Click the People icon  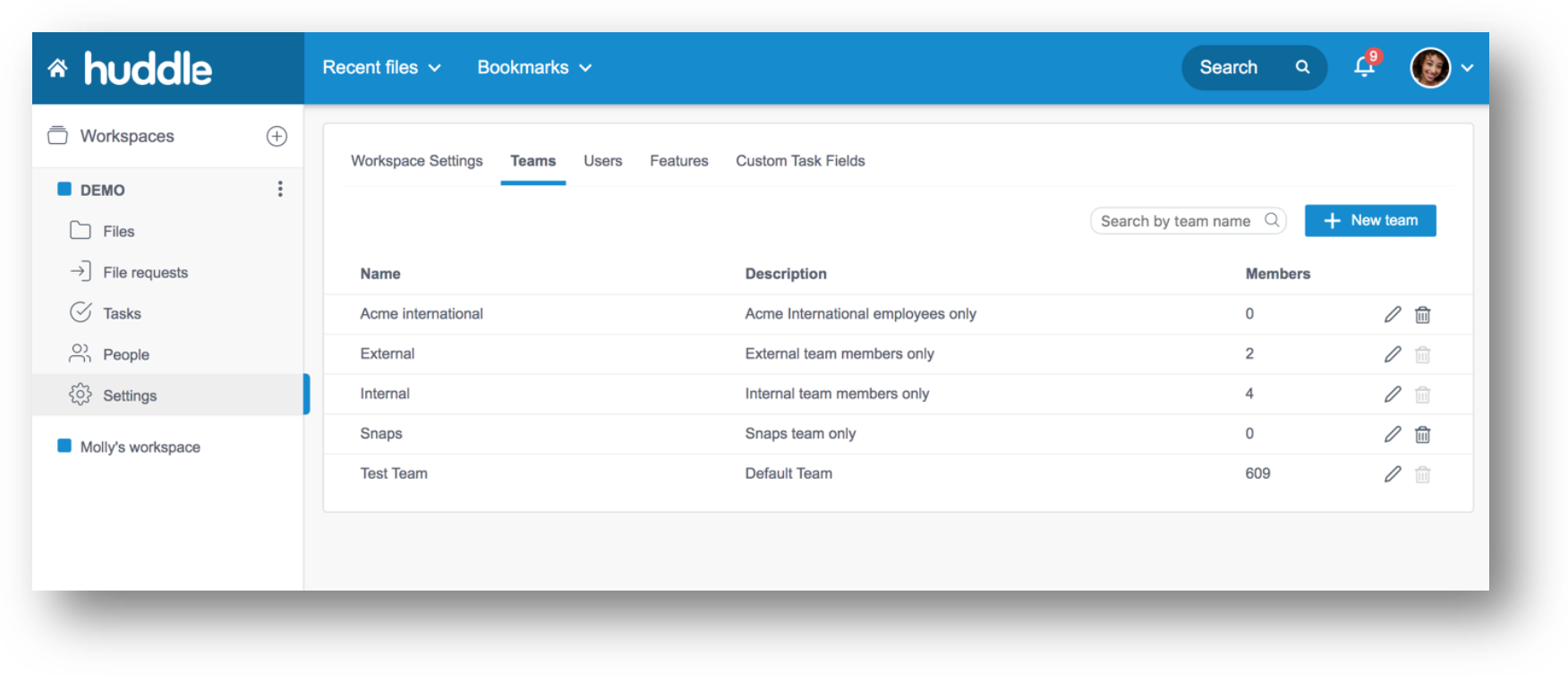pyautogui.click(x=81, y=353)
